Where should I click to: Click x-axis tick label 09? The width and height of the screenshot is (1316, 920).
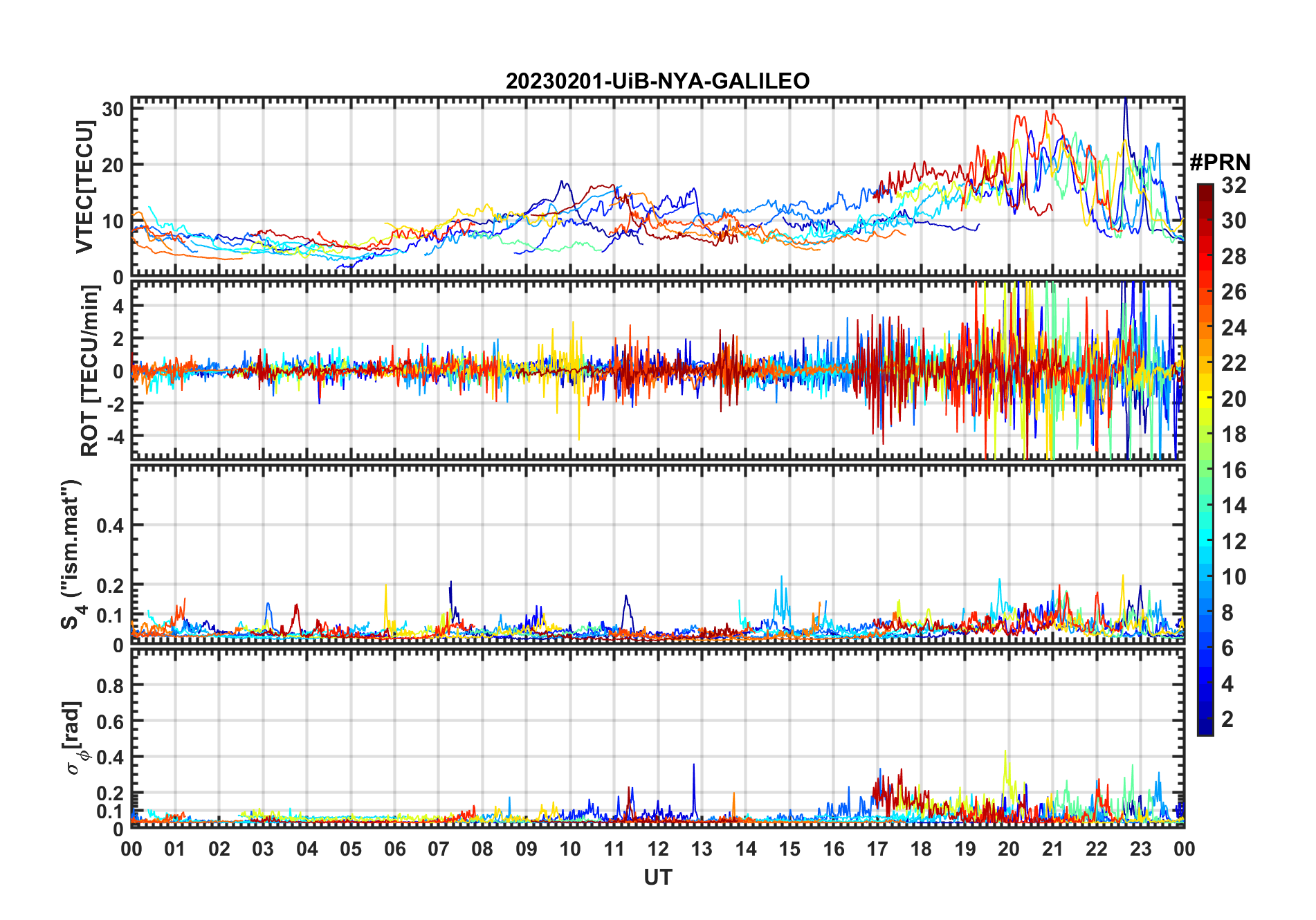coord(526,849)
